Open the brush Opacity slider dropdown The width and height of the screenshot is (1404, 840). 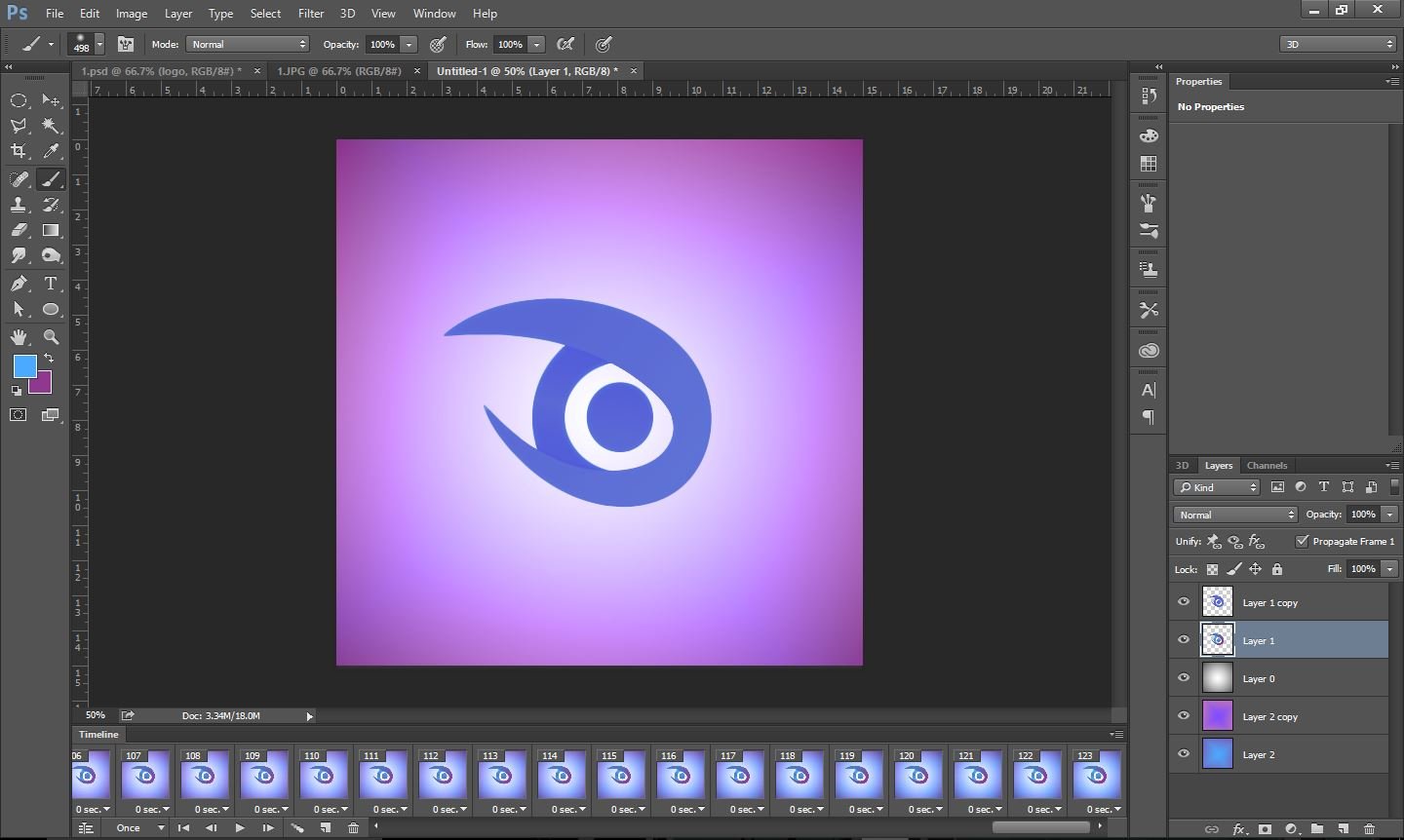[409, 44]
